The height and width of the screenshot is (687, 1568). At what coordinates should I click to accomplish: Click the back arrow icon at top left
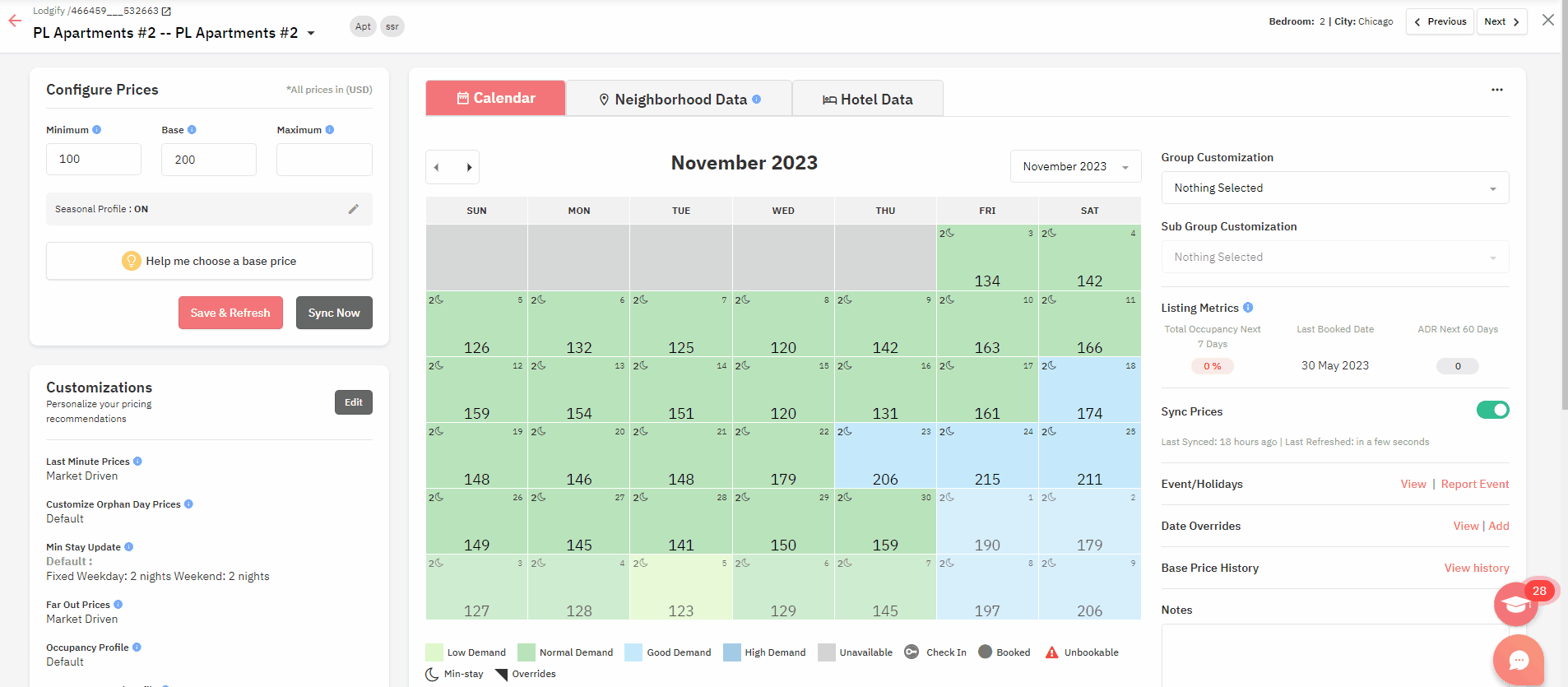point(15,21)
